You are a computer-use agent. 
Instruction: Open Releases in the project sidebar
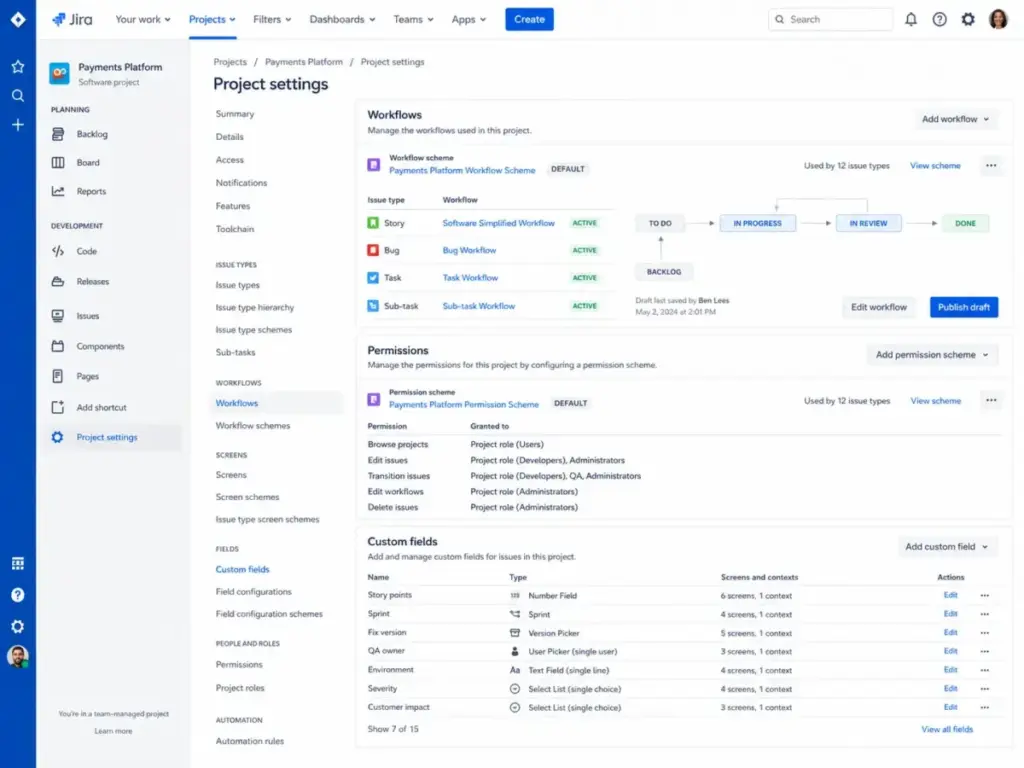point(92,281)
